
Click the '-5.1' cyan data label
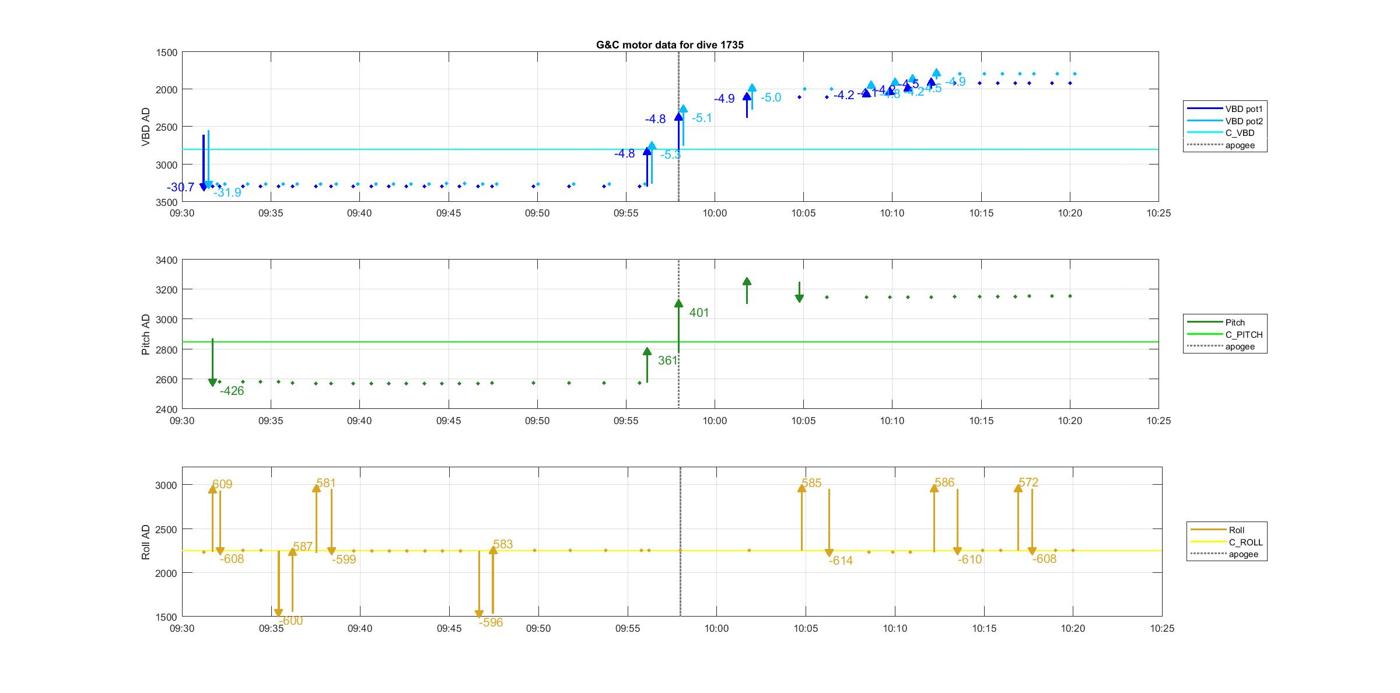(x=702, y=118)
